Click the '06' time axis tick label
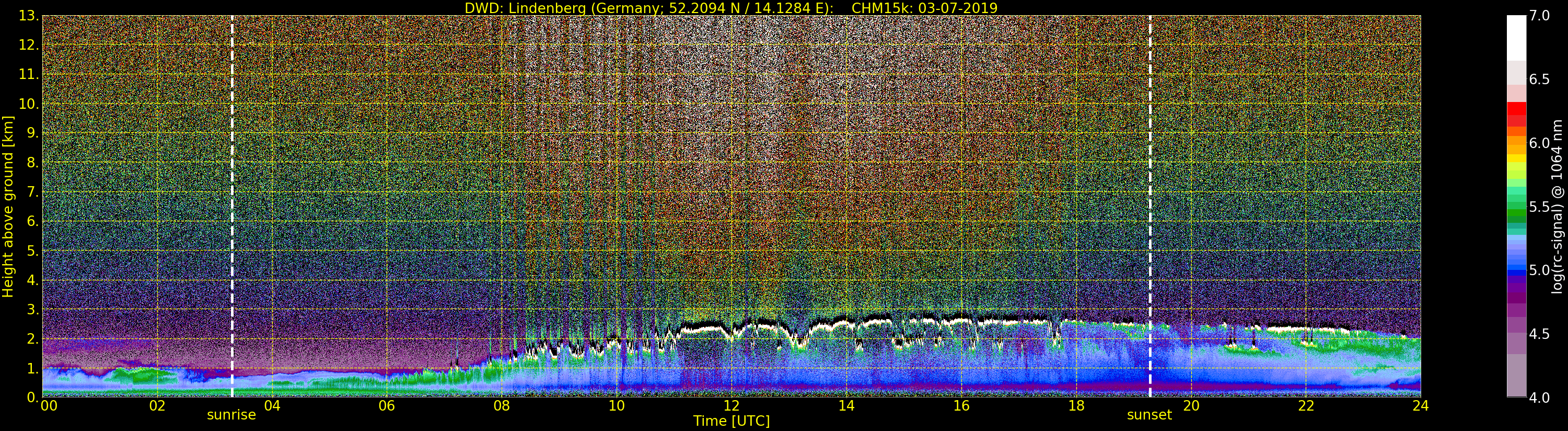This screenshot has height=431, width=1568. click(387, 406)
